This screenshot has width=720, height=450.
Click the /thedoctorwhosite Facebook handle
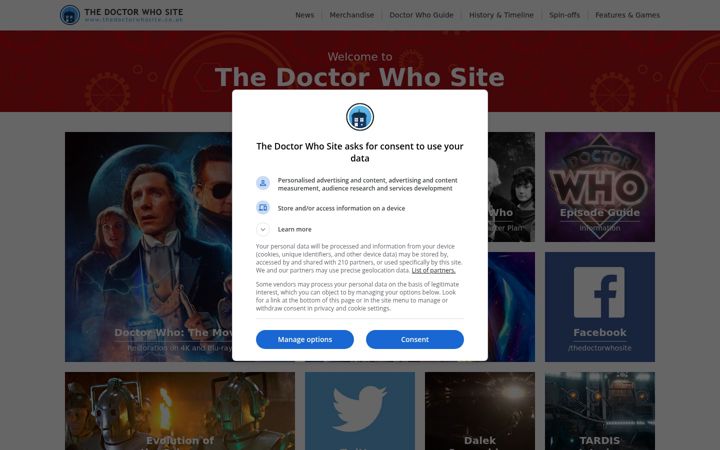(600, 348)
